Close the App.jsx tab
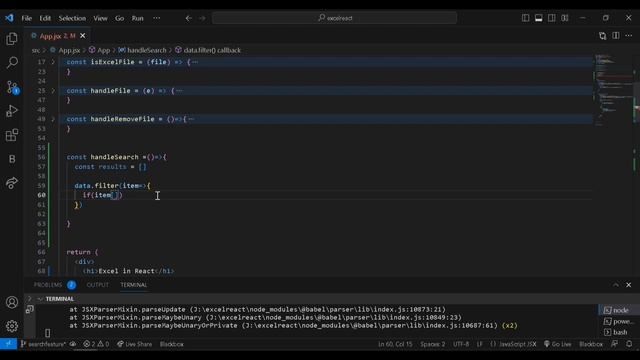Viewport: 640px width, 360px height. [x=82, y=36]
